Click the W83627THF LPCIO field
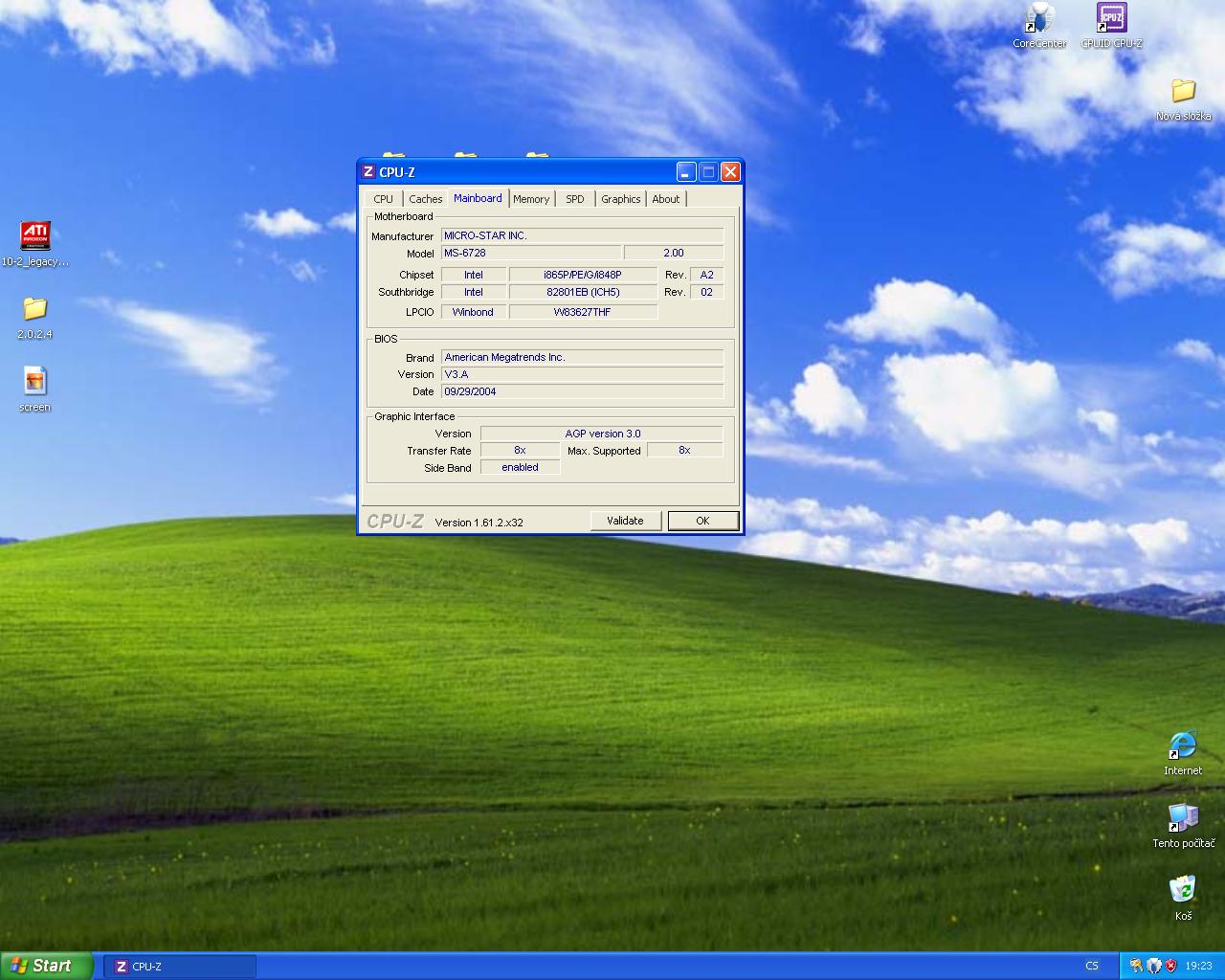The height and width of the screenshot is (980, 1225). coord(583,312)
